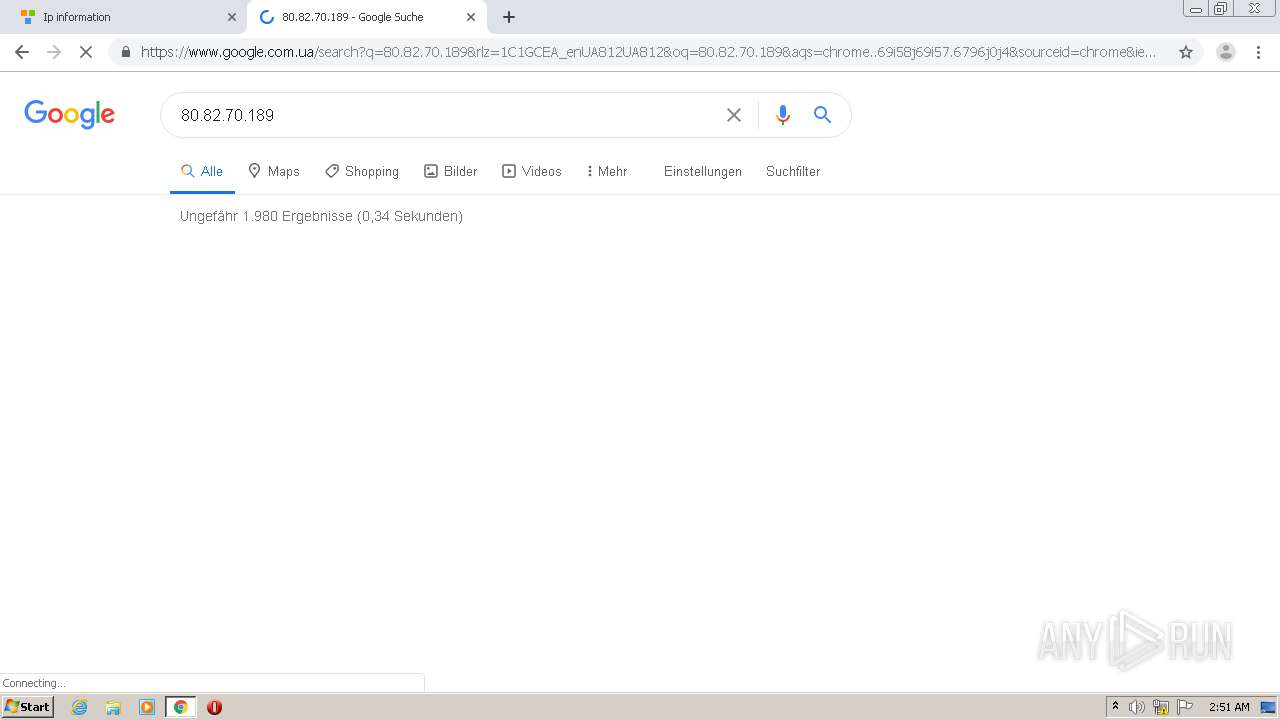Restore down the Chrome window
Screen dimensions: 1280x720
[x=1221, y=9]
